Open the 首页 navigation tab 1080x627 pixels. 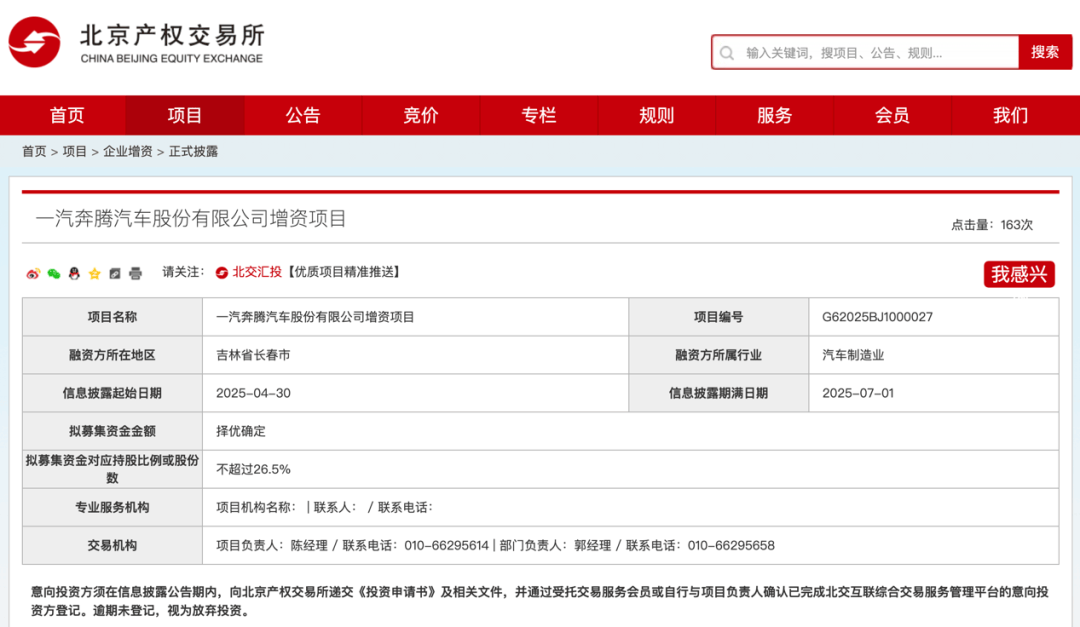point(67,115)
